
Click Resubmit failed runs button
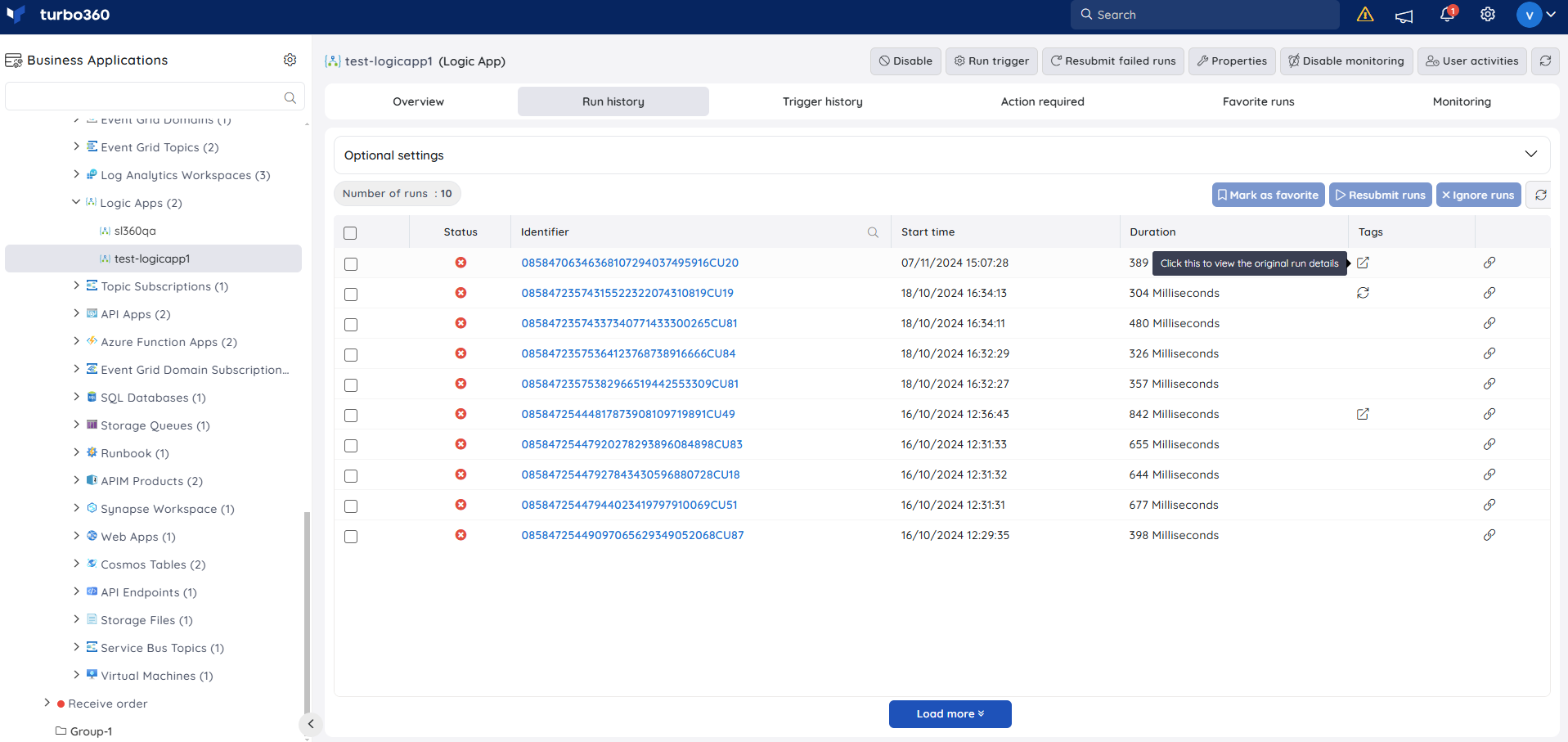[1112, 61]
